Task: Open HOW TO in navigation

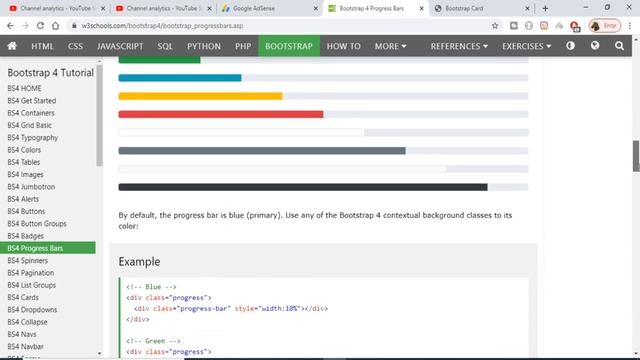Action: [x=344, y=46]
